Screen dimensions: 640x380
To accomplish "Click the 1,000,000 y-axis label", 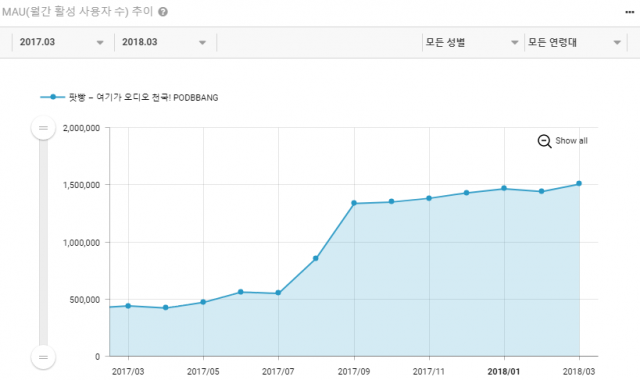I will click(x=81, y=243).
